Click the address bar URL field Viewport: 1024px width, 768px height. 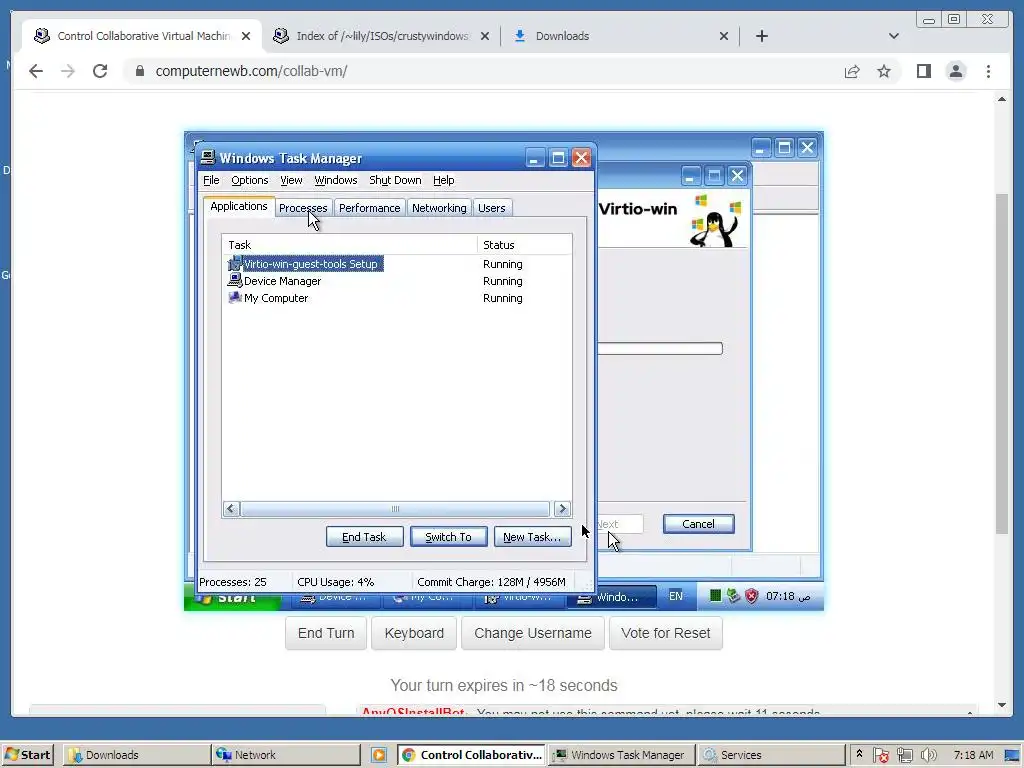483,71
